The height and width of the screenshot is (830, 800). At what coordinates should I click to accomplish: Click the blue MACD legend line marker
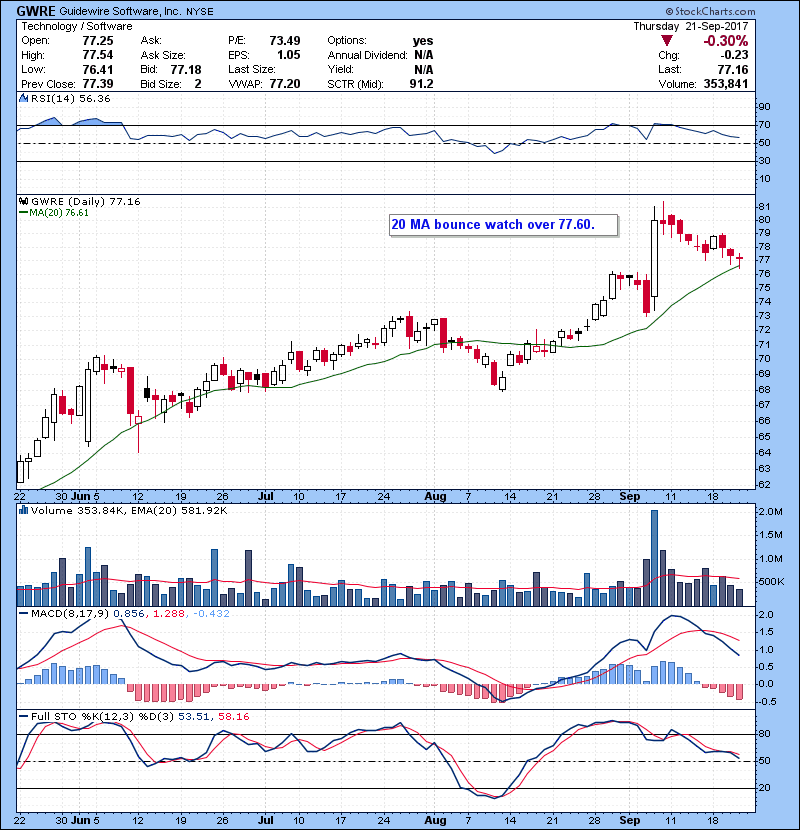24,614
